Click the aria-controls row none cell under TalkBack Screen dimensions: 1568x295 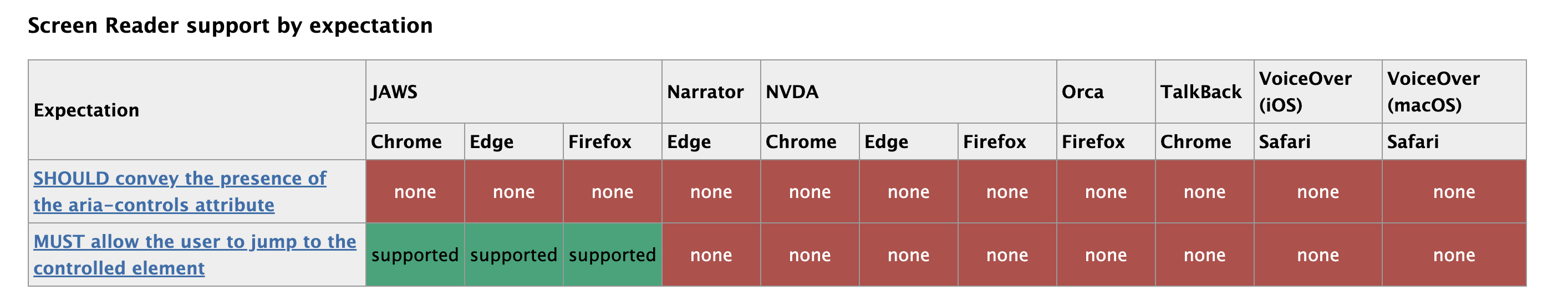[x=1204, y=192]
